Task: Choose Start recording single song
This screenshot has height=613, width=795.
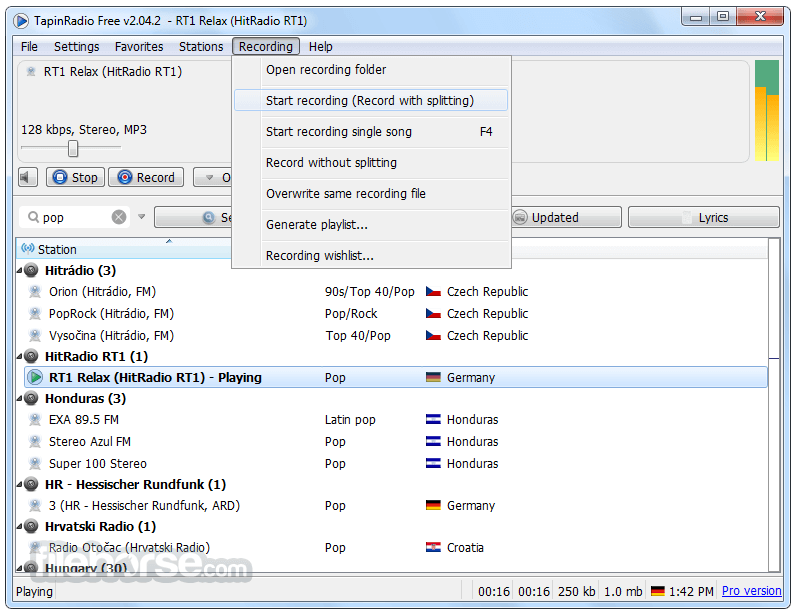Action: tap(371, 131)
